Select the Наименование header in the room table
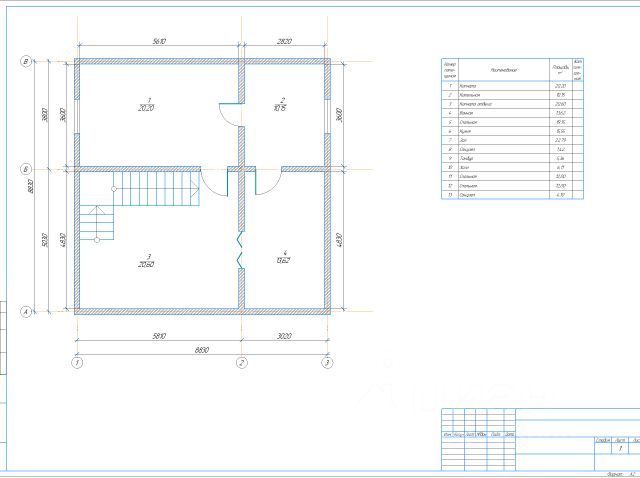Viewport: 640px width, 478px height. [503, 70]
